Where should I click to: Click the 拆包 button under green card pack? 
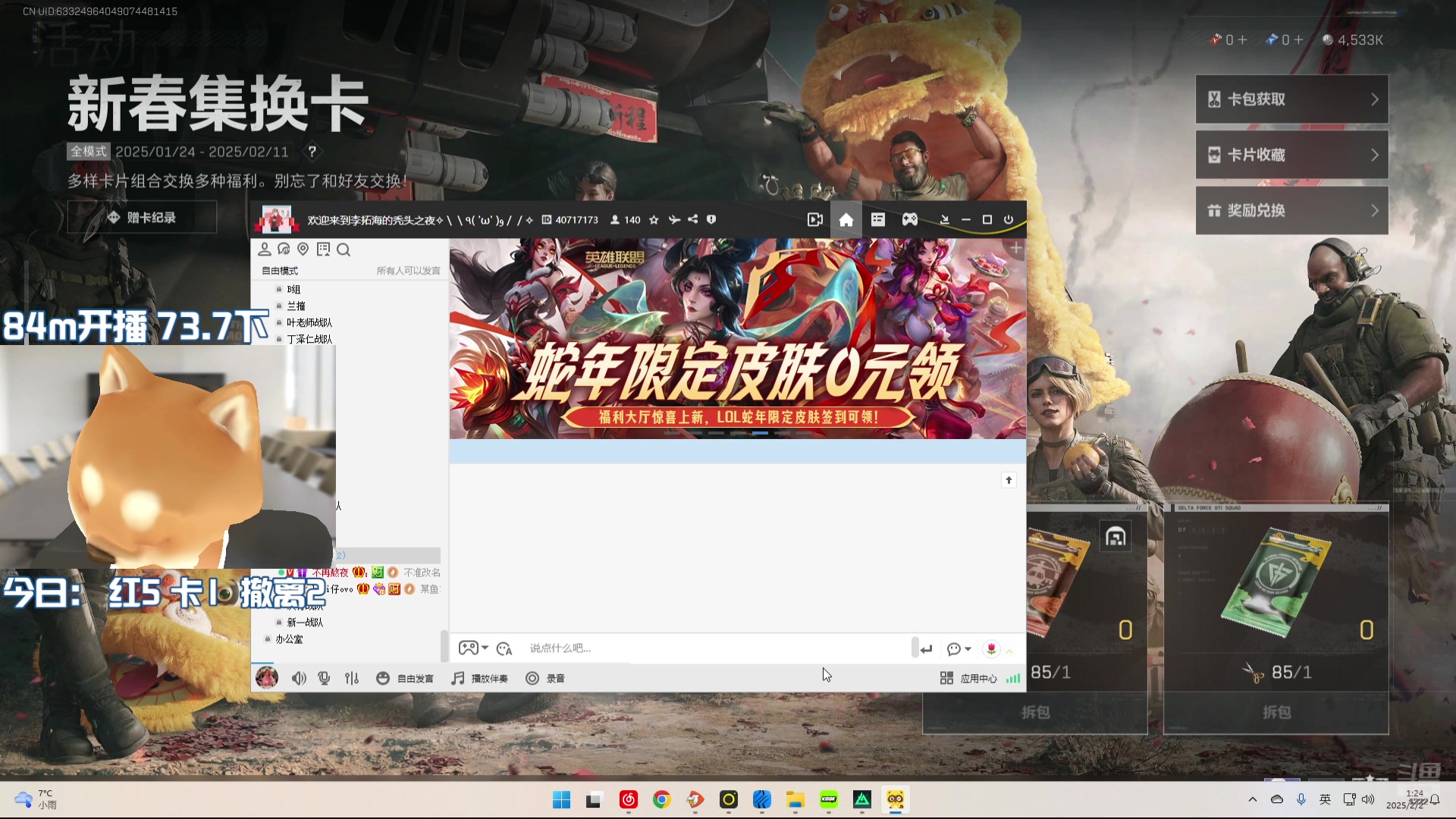click(1276, 712)
